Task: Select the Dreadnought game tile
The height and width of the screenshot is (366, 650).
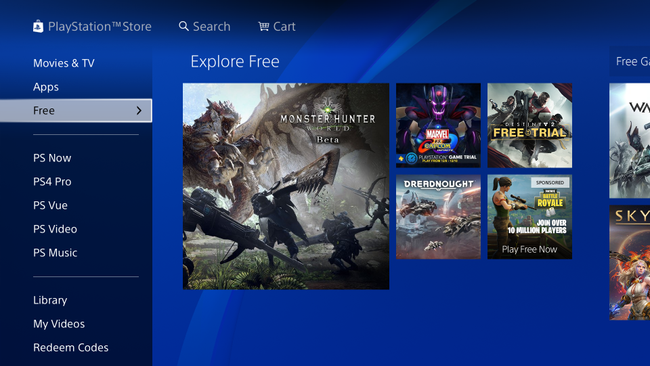Action: click(438, 217)
